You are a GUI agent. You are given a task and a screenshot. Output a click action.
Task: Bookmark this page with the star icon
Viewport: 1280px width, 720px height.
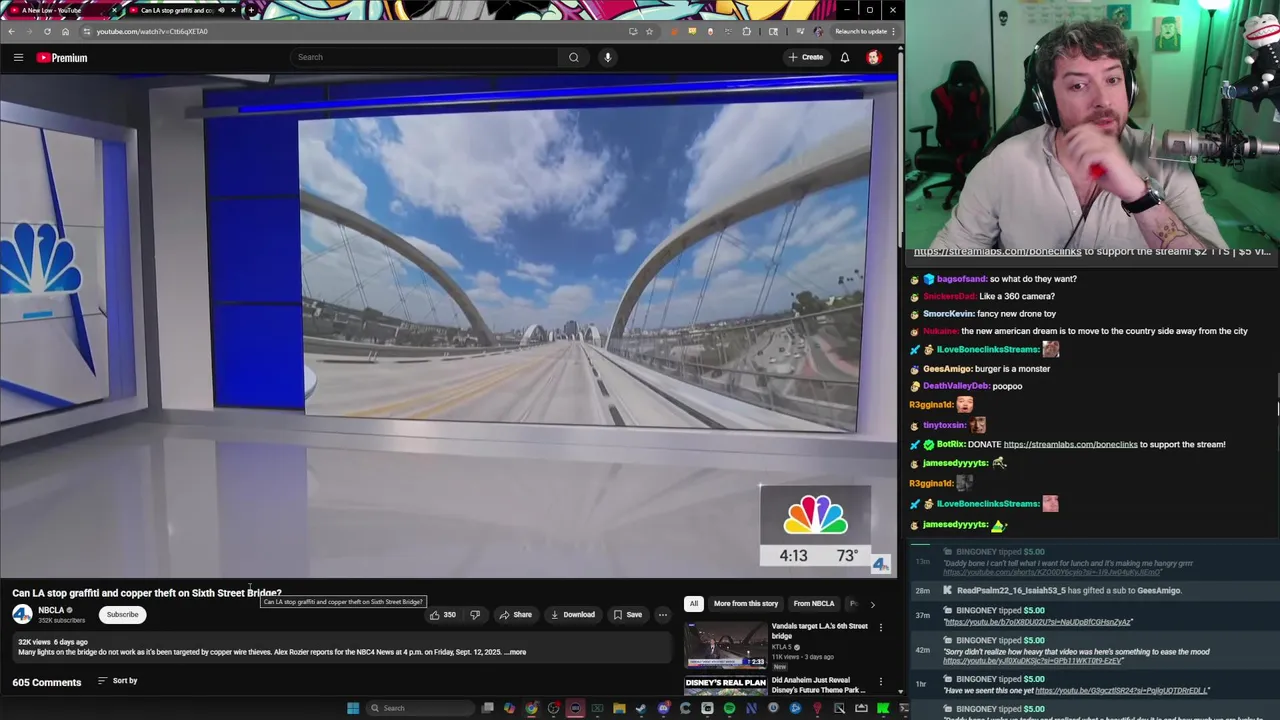(649, 31)
